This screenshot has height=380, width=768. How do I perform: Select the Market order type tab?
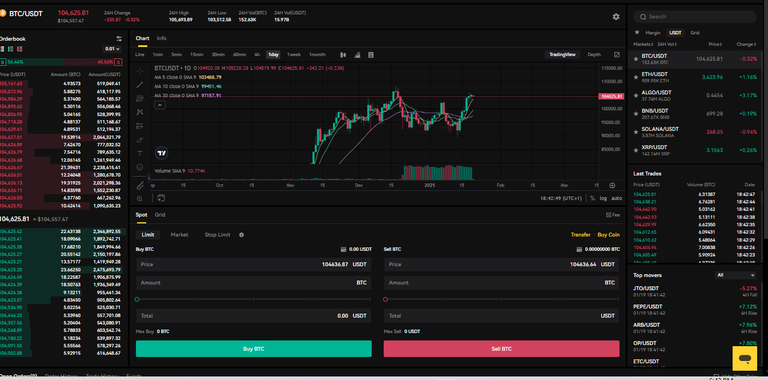click(179, 235)
